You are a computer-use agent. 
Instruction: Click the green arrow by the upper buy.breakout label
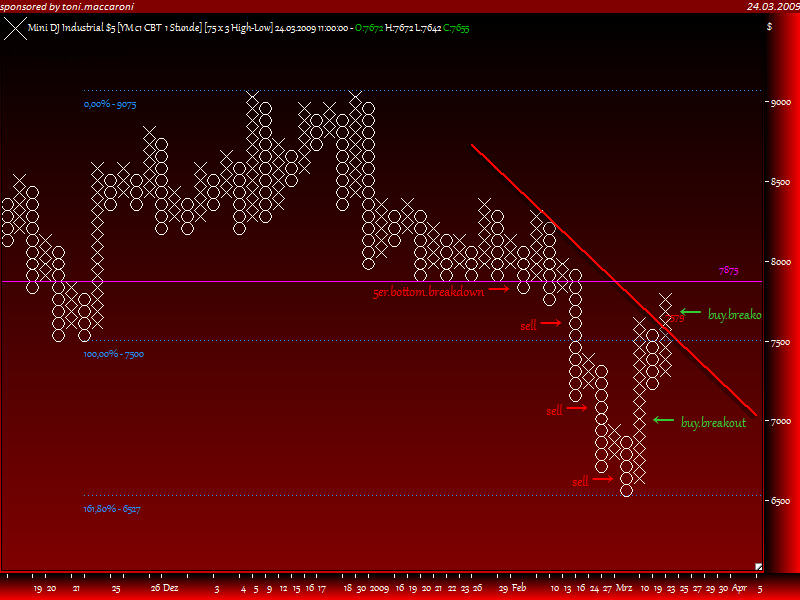690,312
